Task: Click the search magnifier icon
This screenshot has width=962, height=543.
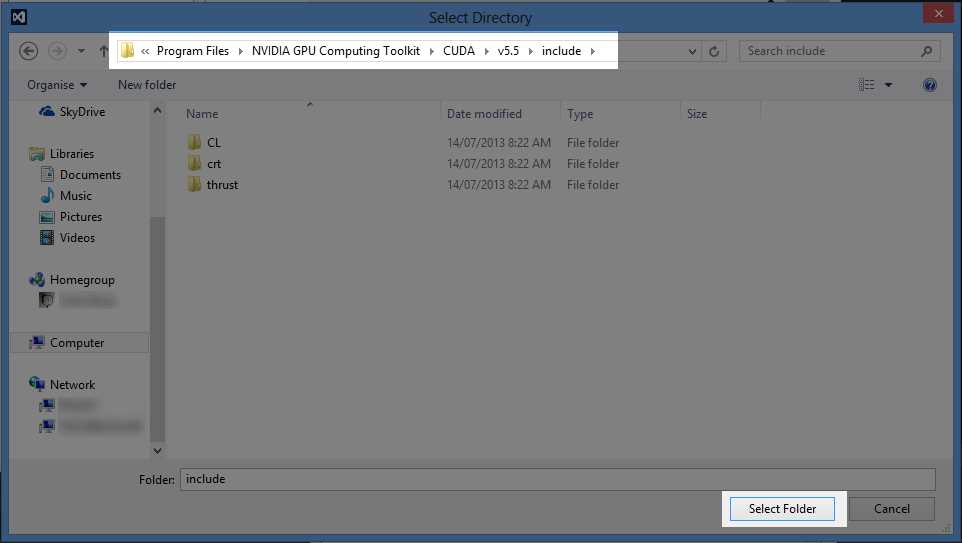Action: pyautogui.click(x=926, y=51)
